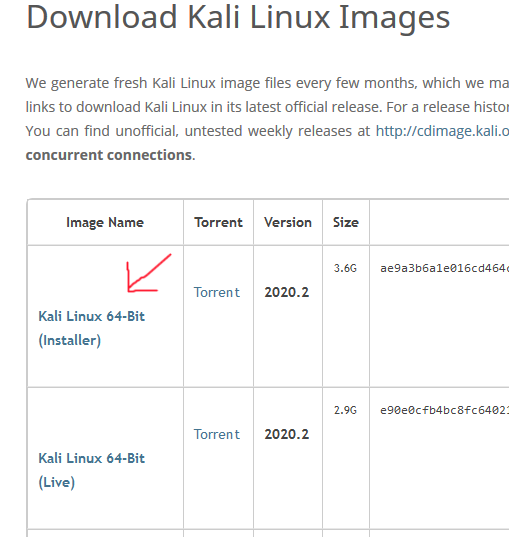The width and height of the screenshot is (509, 537).
Task: Click the Version column header
Action: coord(288,222)
